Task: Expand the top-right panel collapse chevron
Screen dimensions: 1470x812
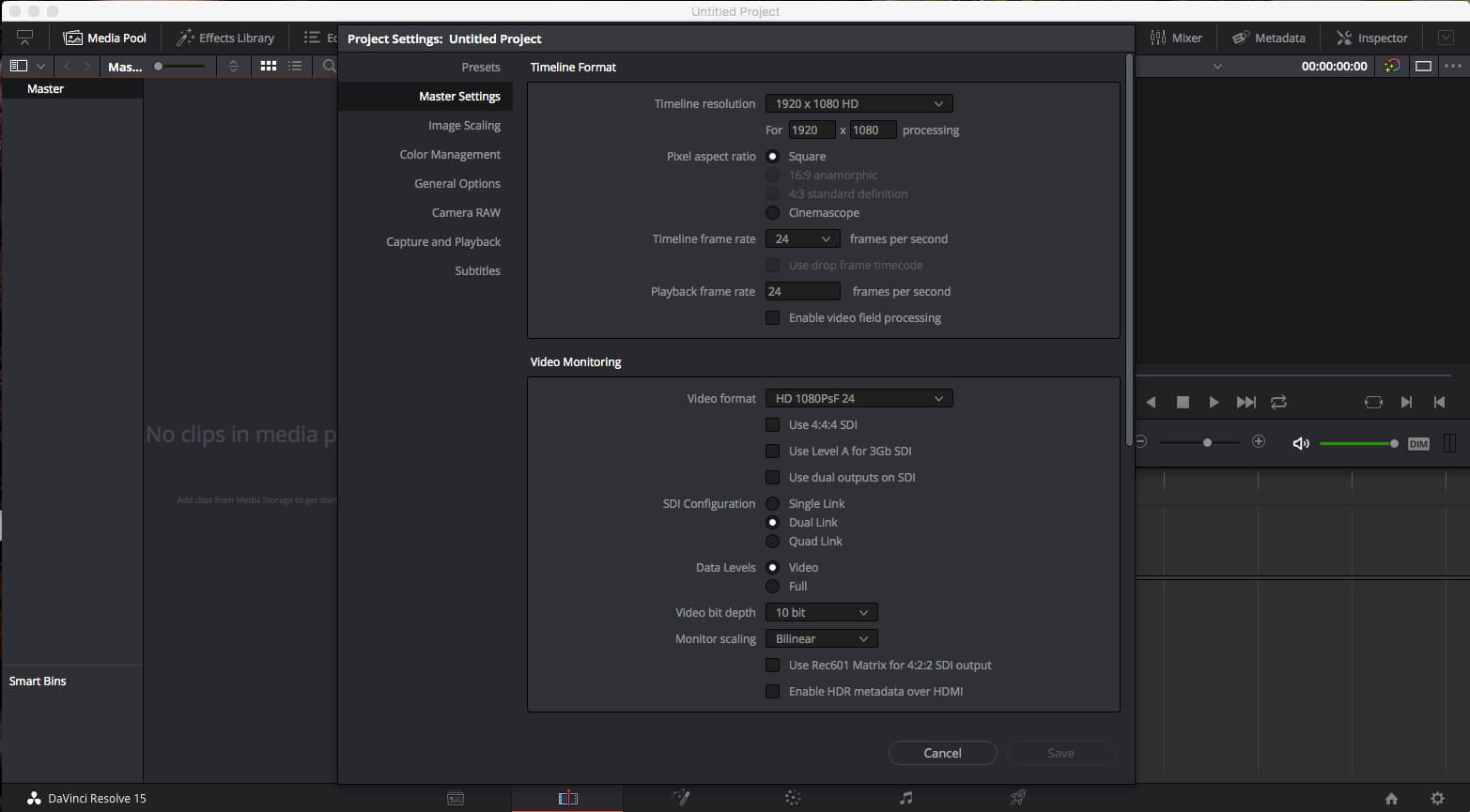Action: click(x=1445, y=38)
